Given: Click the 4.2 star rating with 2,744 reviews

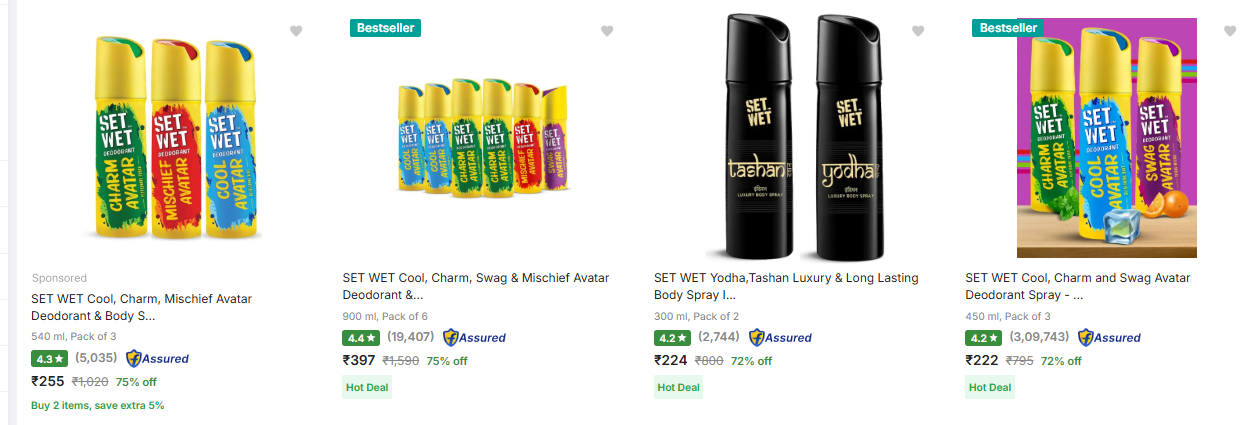Looking at the screenshot, I should click(x=672, y=338).
